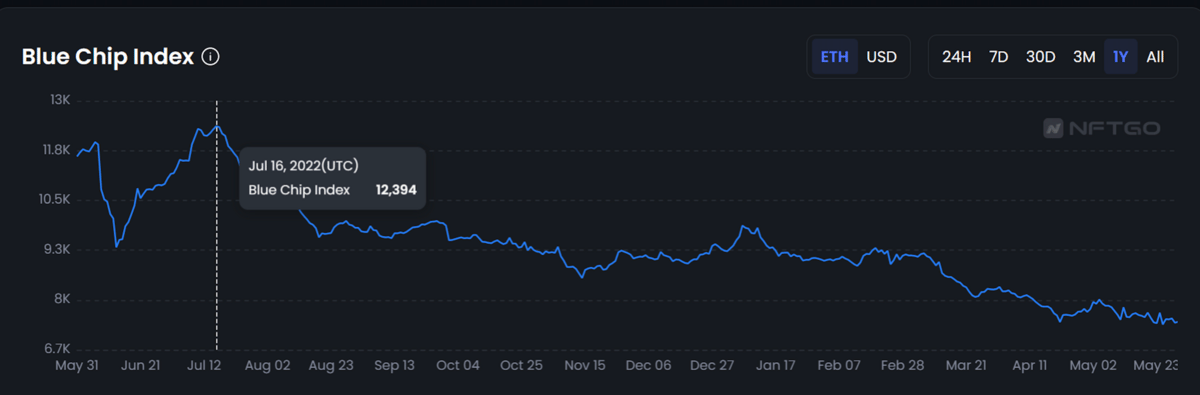Image resolution: width=1200 pixels, height=395 pixels.
Task: Click the Mar 21 x-axis date
Action: point(967,366)
